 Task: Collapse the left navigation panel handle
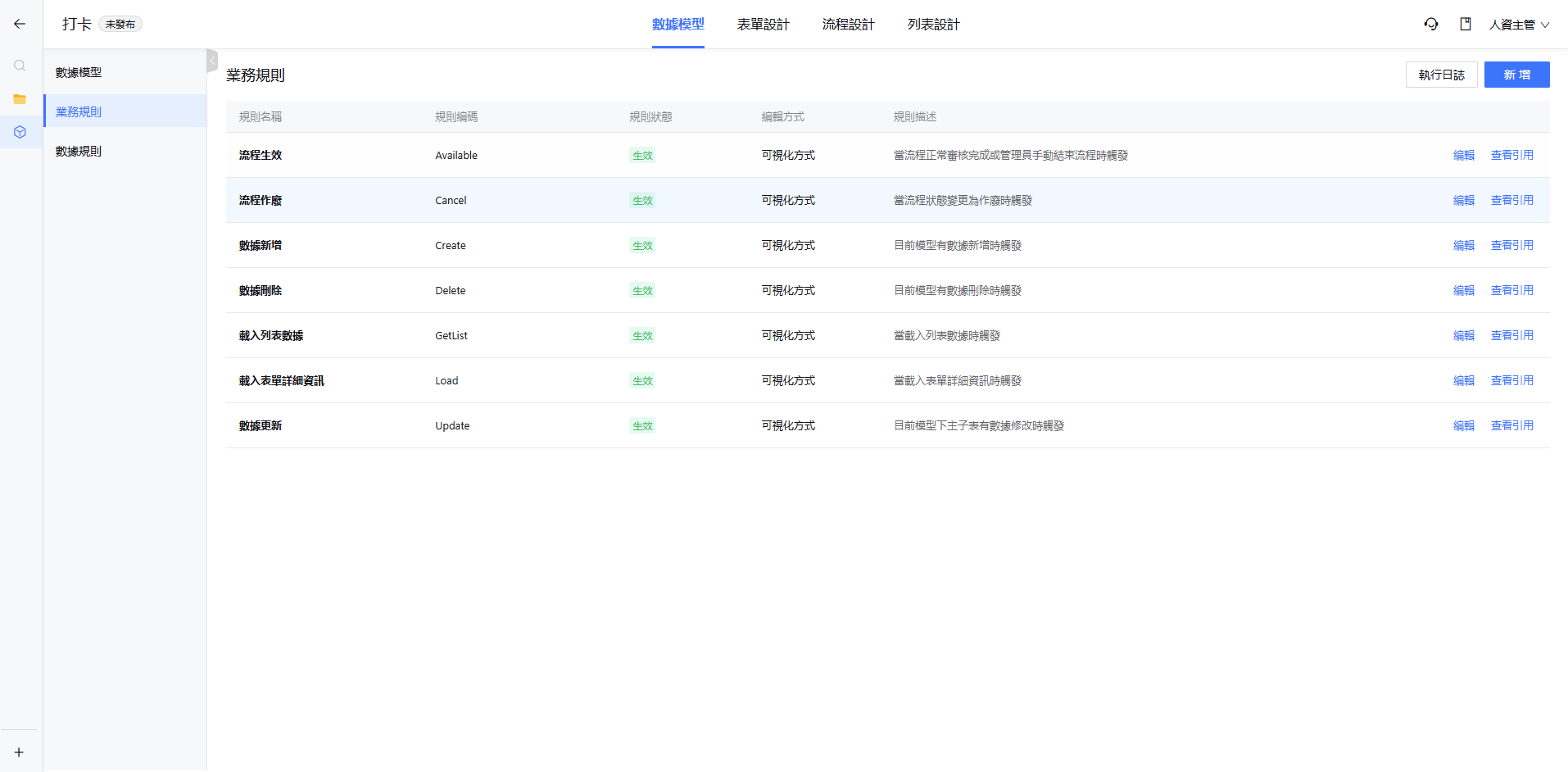[212, 61]
